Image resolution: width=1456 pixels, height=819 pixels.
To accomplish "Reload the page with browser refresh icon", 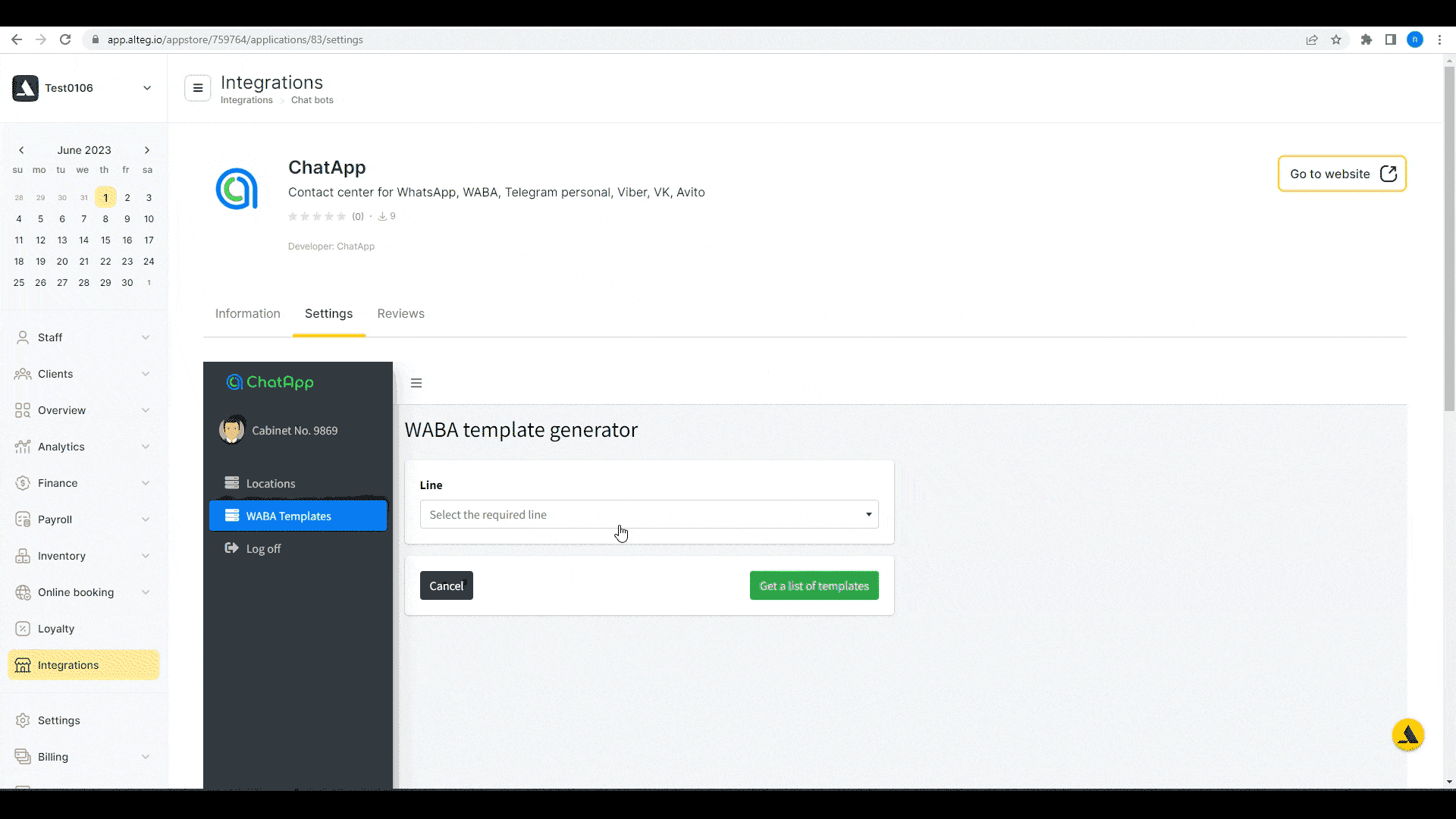I will [65, 39].
